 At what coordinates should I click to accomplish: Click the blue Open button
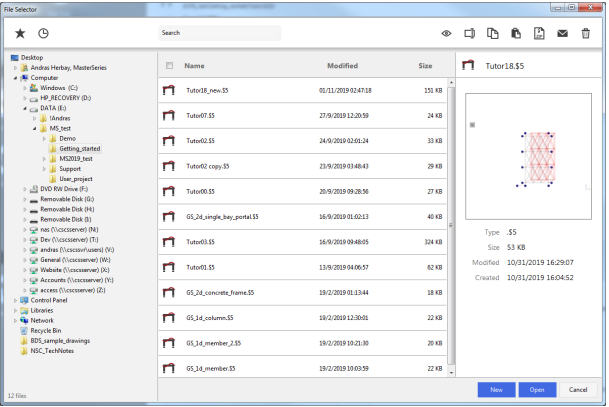(x=537, y=390)
